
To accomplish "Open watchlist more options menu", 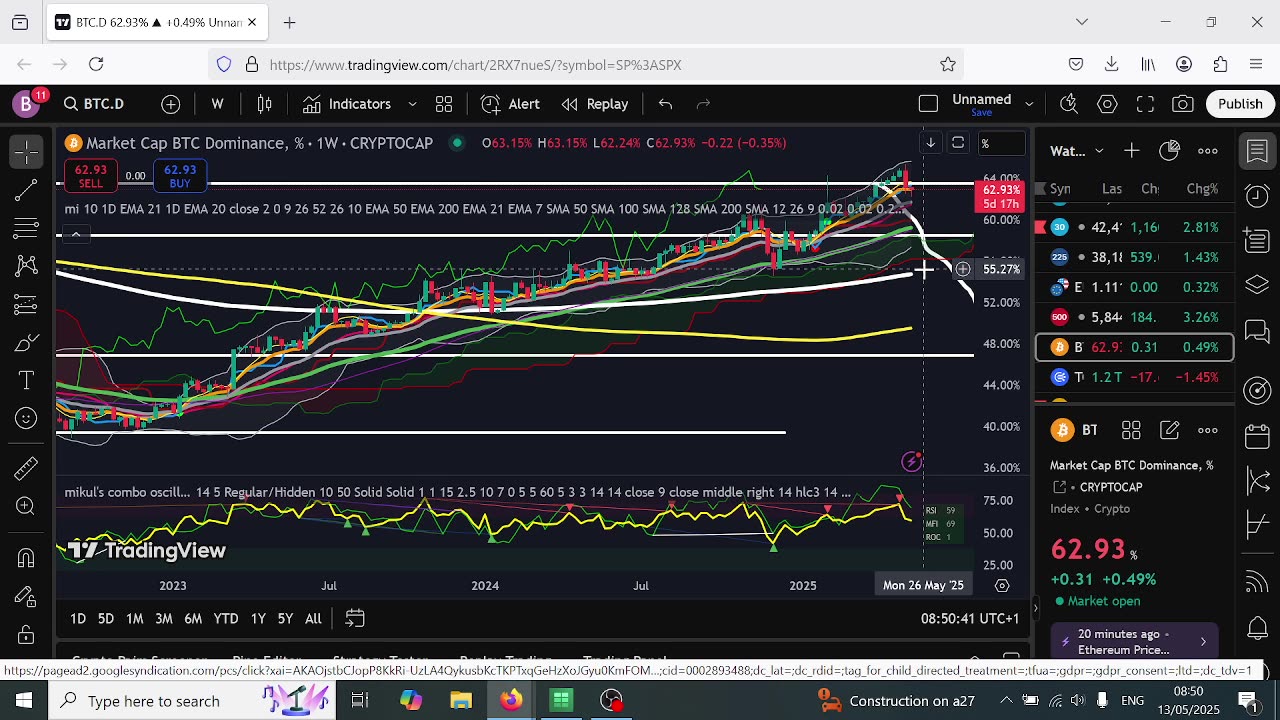I will (x=1208, y=151).
